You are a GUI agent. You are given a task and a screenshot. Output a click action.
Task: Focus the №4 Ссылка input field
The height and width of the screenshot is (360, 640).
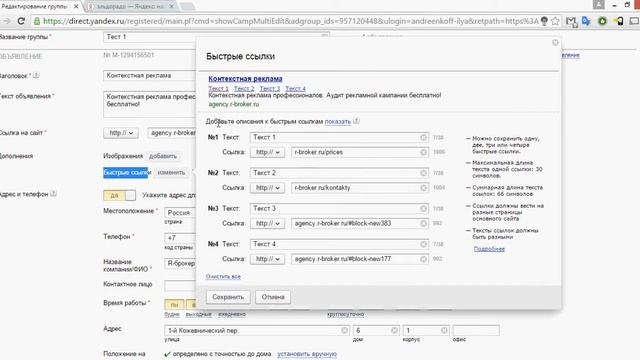(x=360, y=259)
